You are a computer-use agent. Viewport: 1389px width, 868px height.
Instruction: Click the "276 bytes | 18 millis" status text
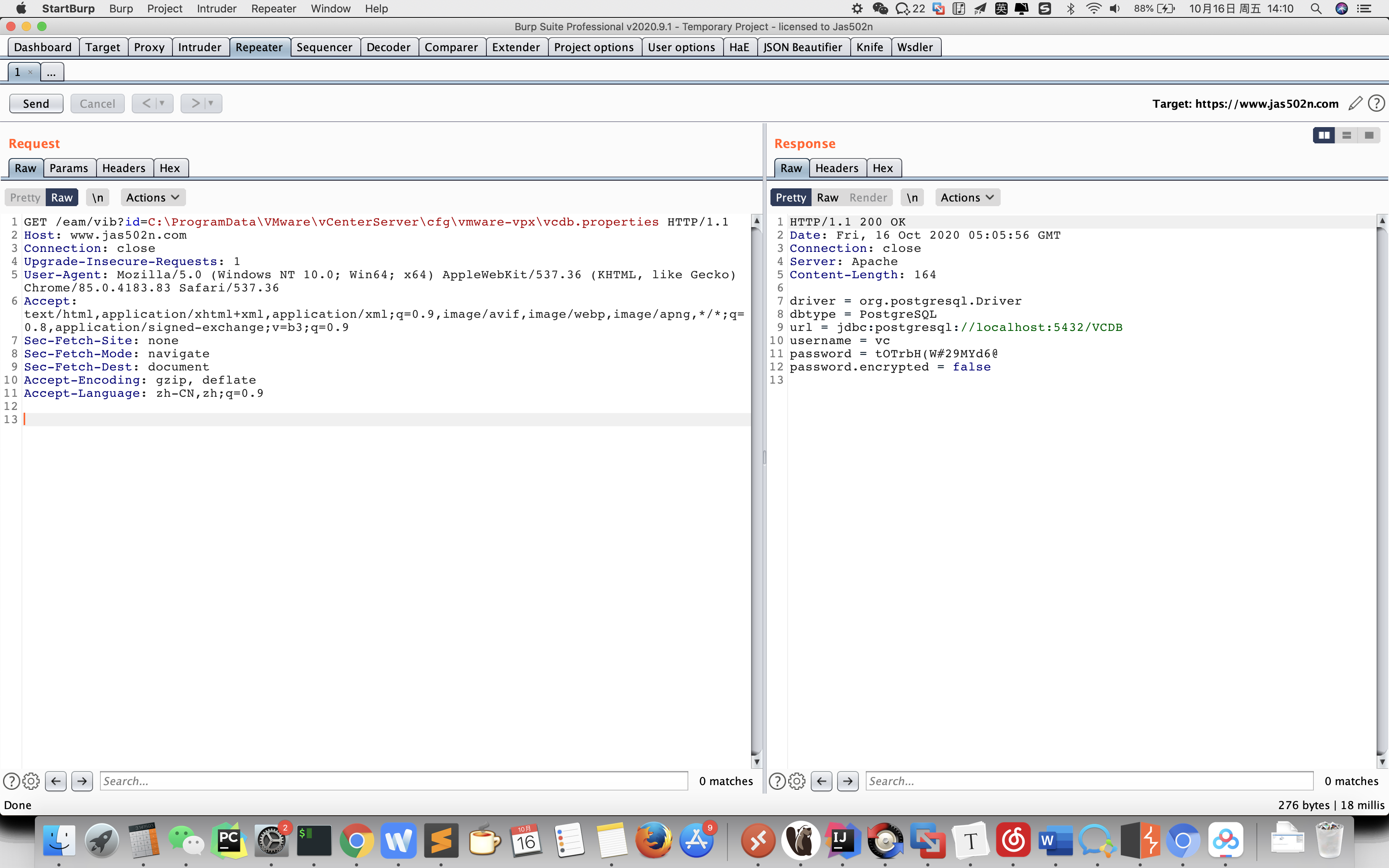pyautogui.click(x=1331, y=805)
